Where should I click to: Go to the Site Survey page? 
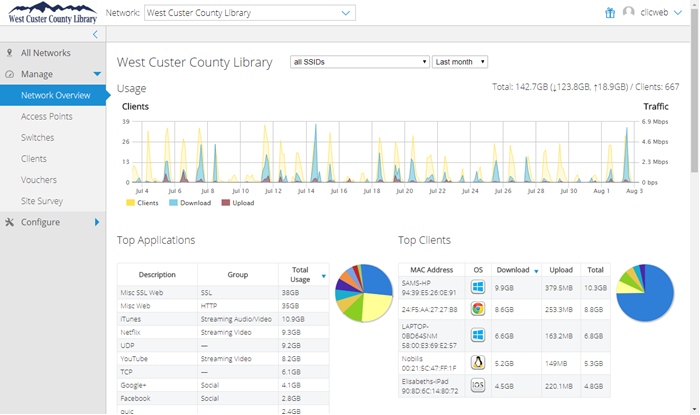(x=41, y=201)
